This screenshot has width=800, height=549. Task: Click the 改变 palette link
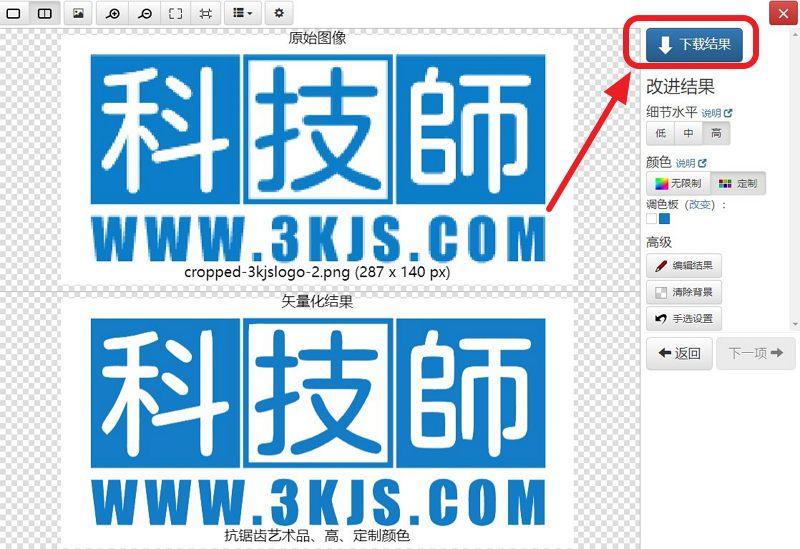click(x=699, y=205)
